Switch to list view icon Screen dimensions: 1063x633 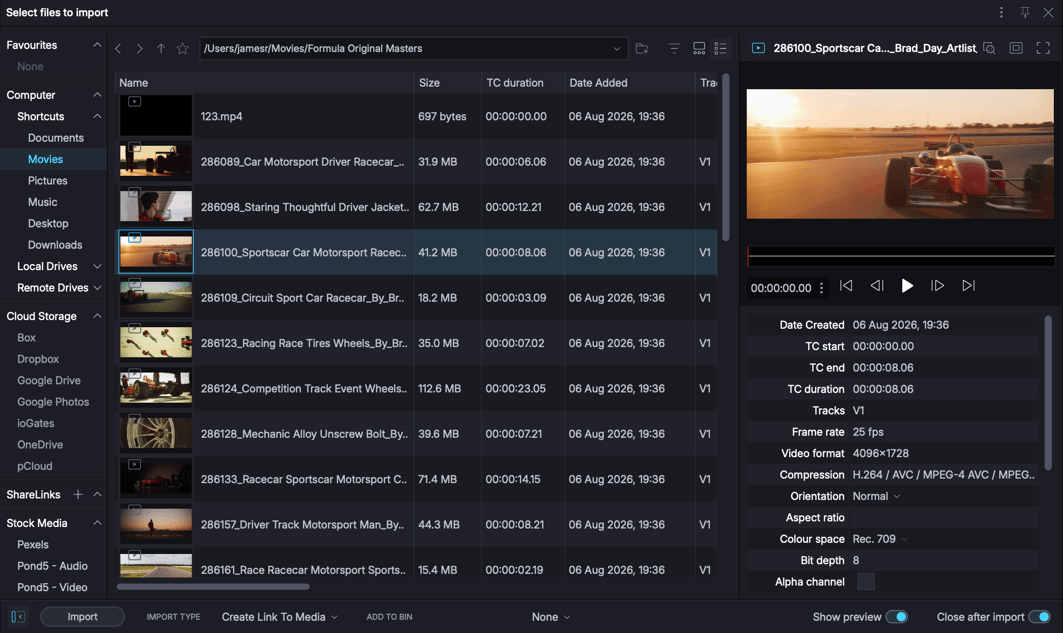tap(720, 48)
